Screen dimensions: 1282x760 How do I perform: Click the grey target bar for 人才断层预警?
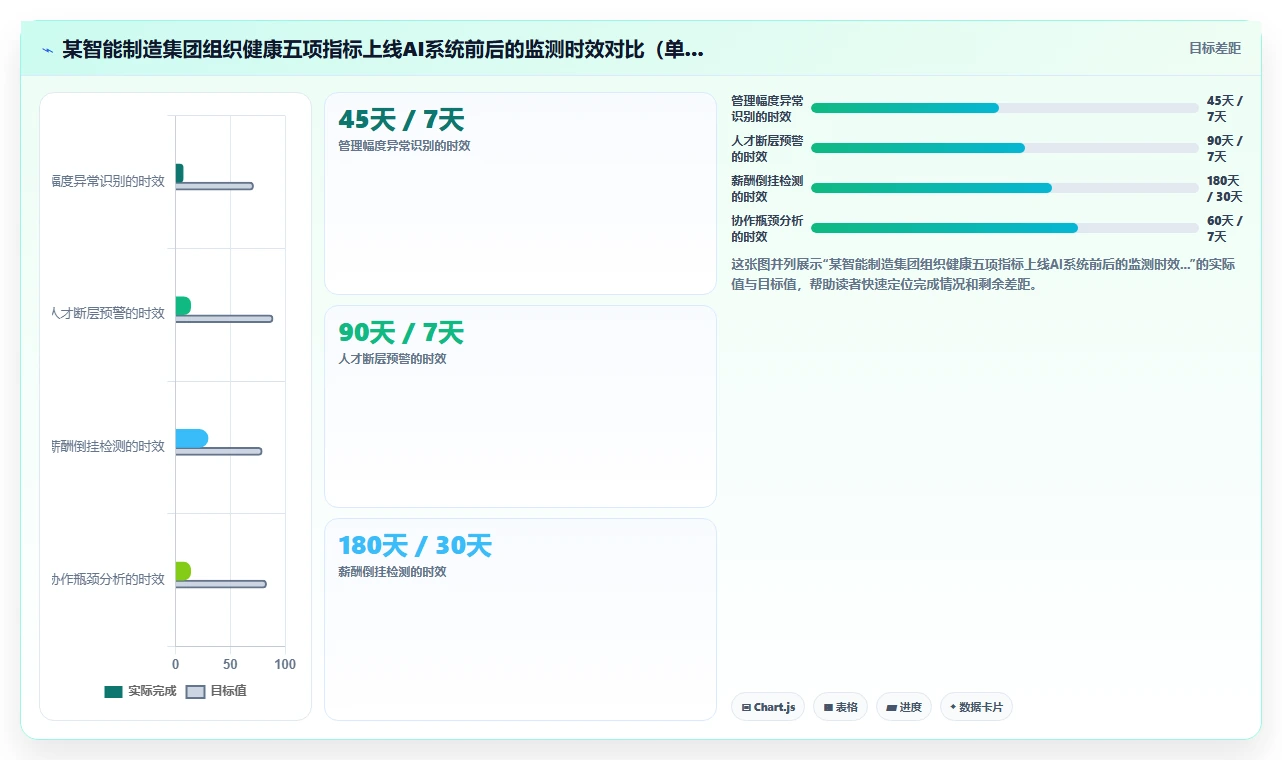(x=223, y=319)
